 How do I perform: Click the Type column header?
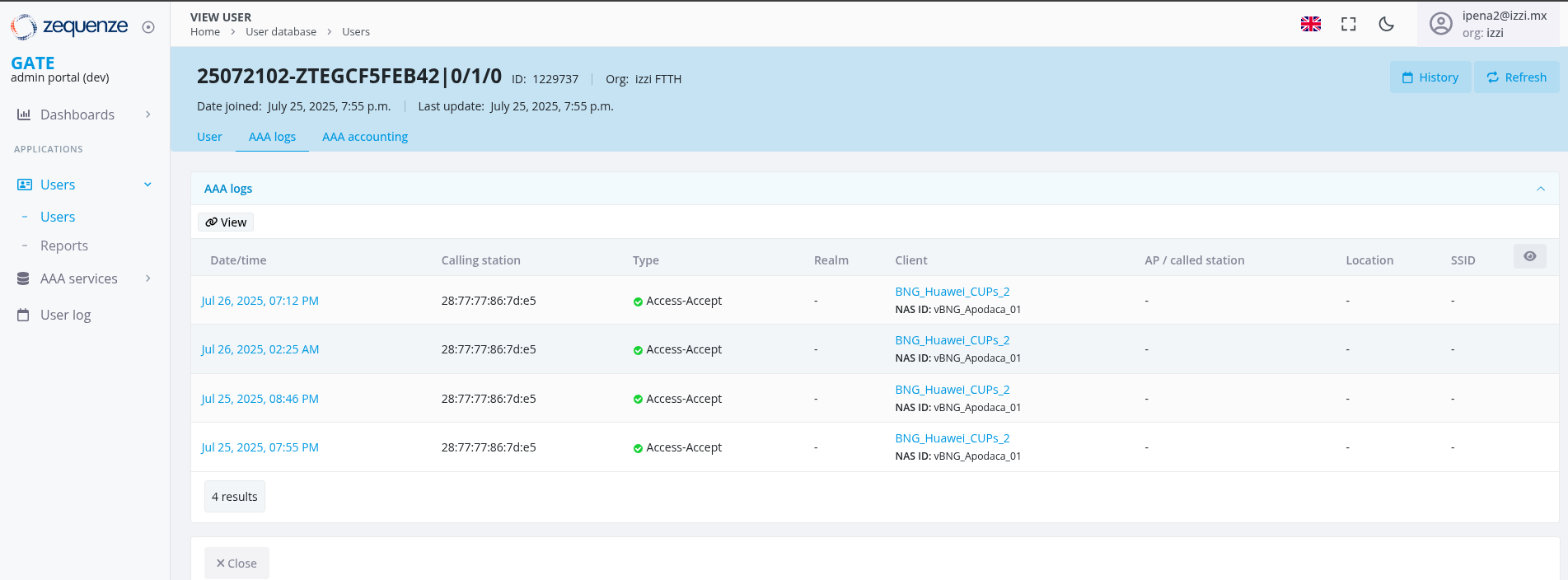646,260
